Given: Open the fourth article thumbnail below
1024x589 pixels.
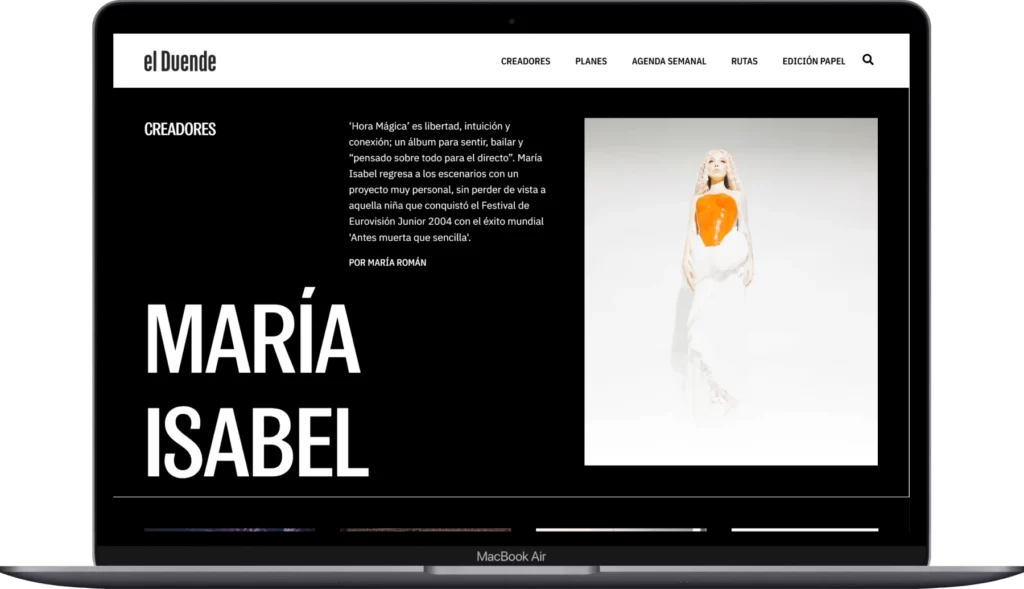Looking at the screenshot, I should click(x=804, y=530).
